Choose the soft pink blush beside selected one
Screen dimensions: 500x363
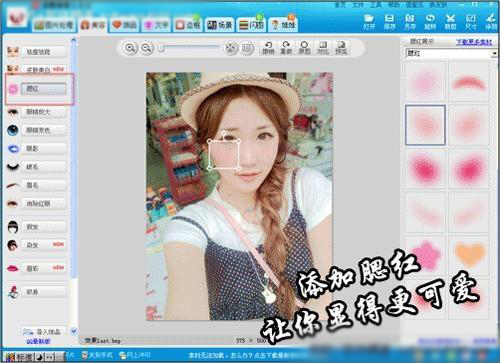469,125
